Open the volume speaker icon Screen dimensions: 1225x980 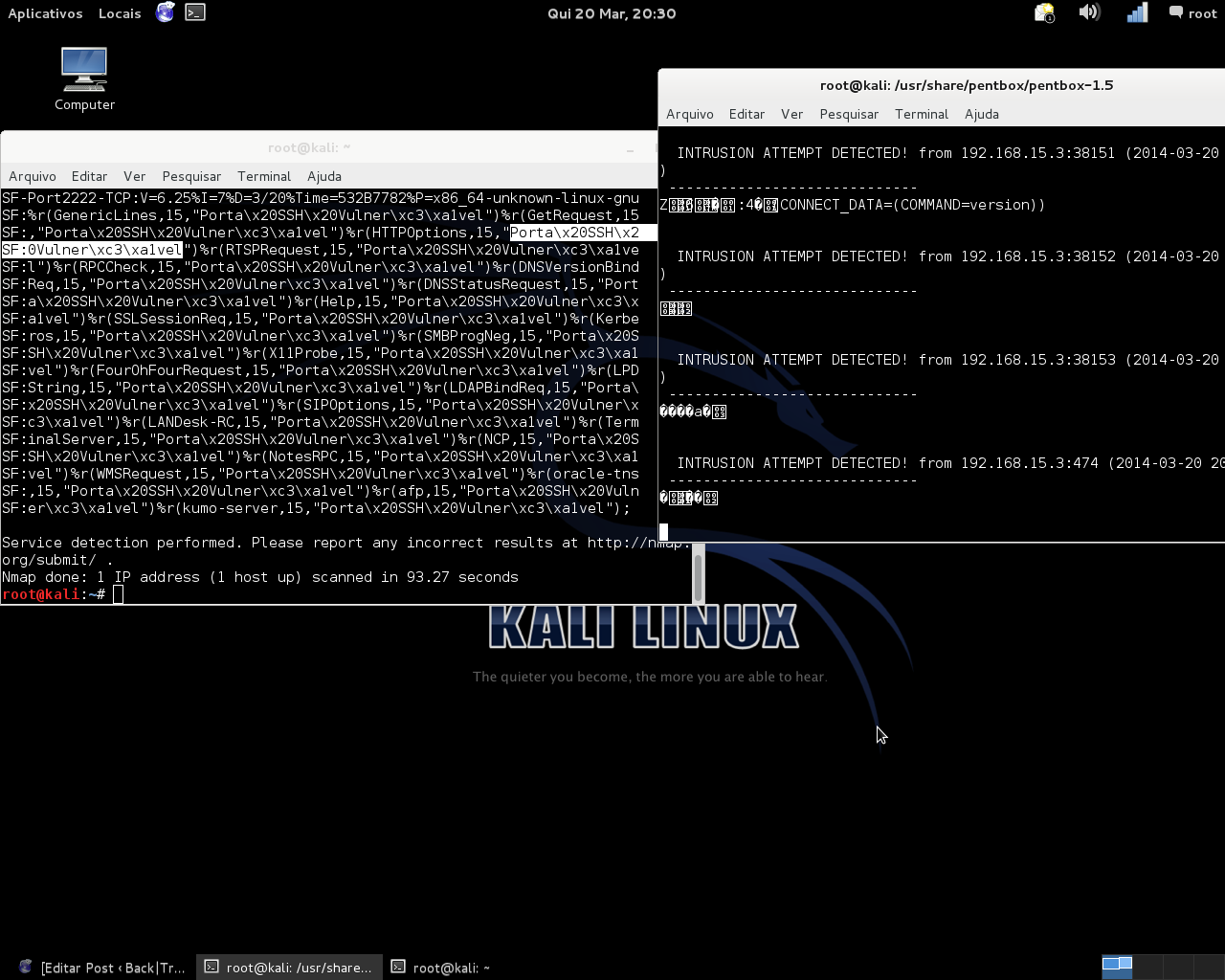click(x=1089, y=12)
